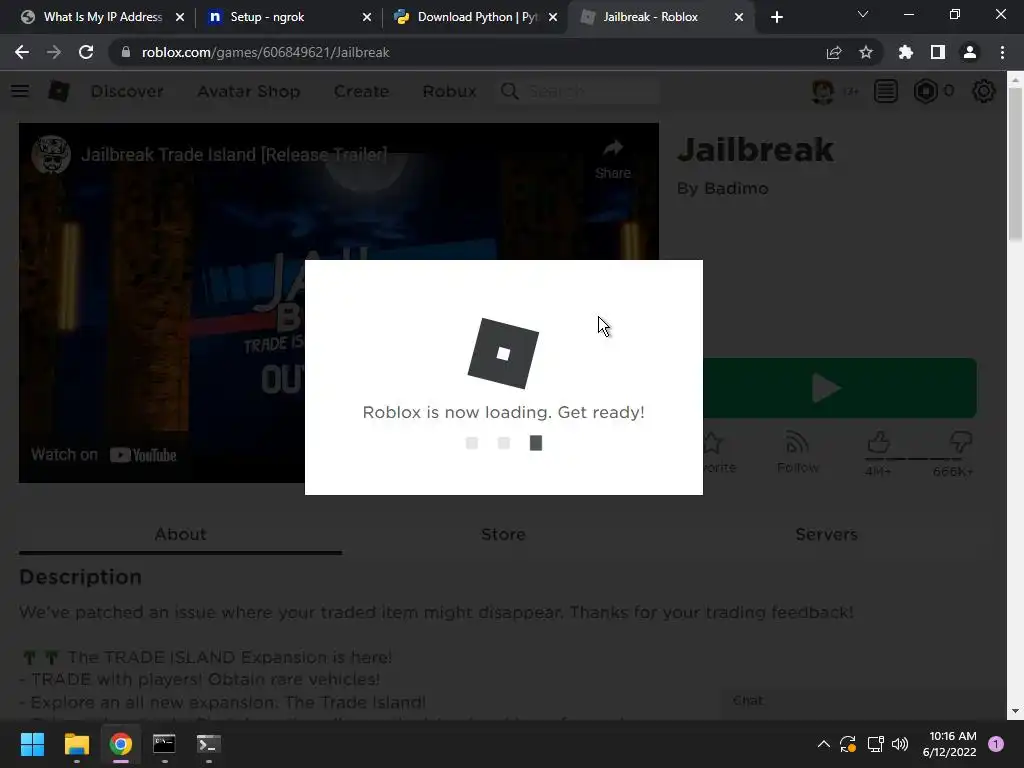Click the Chrome taskbar icon
Image resolution: width=1024 pixels, height=768 pixels.
click(121, 744)
